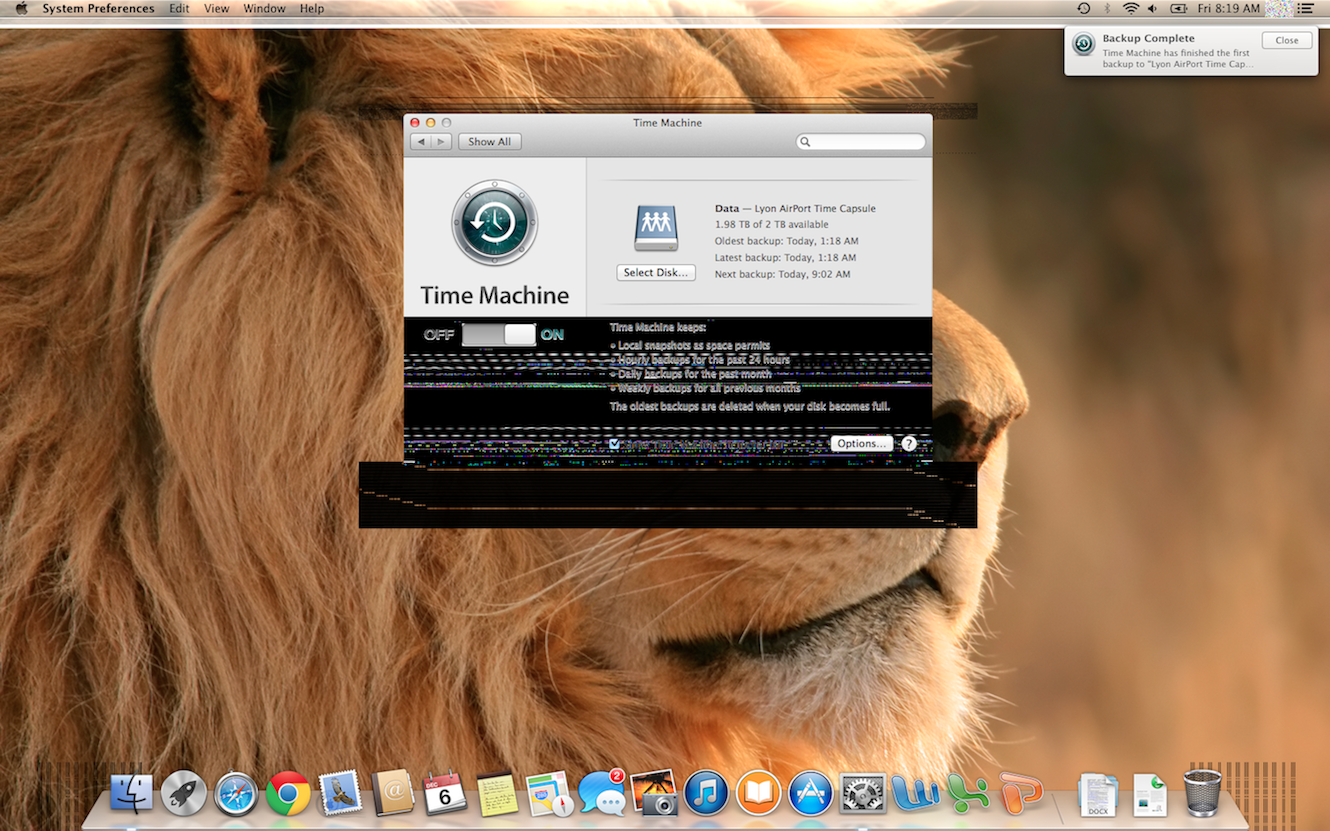Open the Help menu

[x=312, y=9]
